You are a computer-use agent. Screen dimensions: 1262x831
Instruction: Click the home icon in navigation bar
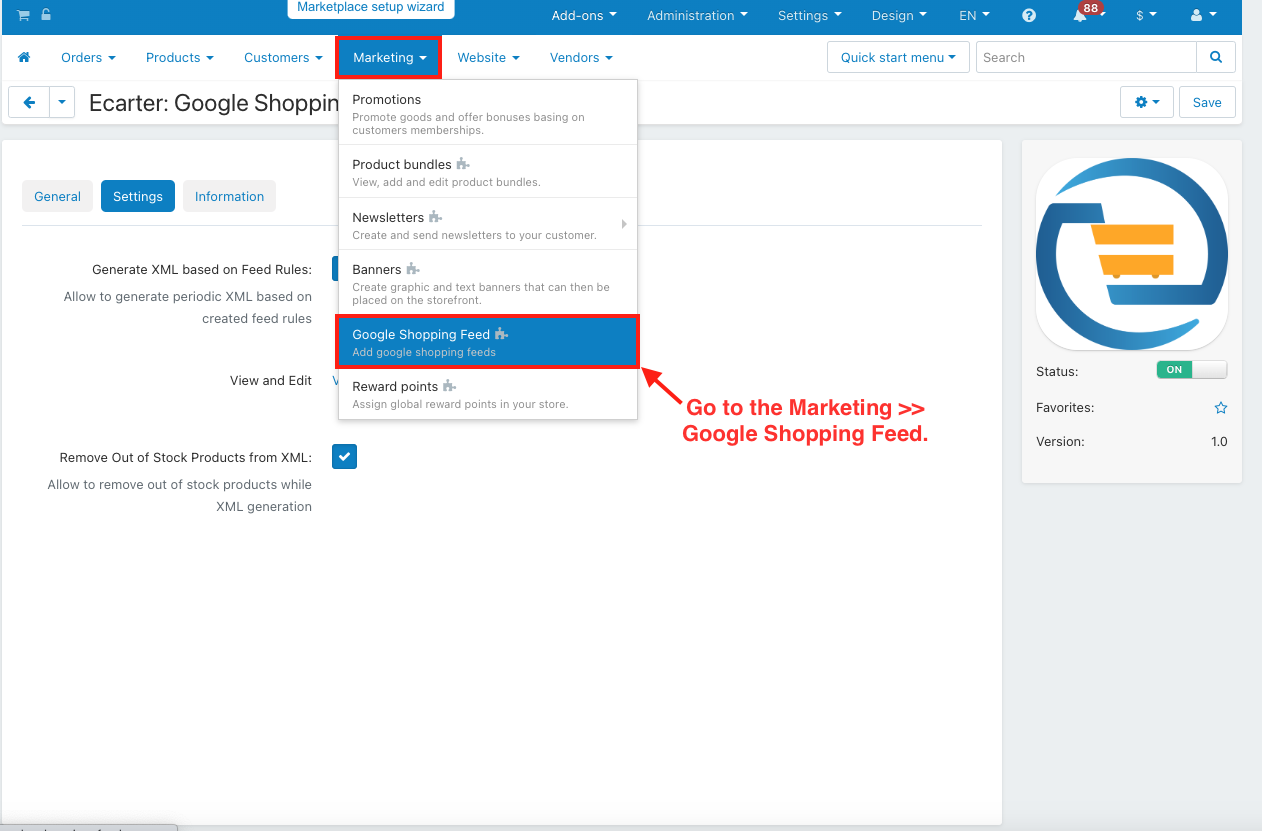(x=24, y=58)
